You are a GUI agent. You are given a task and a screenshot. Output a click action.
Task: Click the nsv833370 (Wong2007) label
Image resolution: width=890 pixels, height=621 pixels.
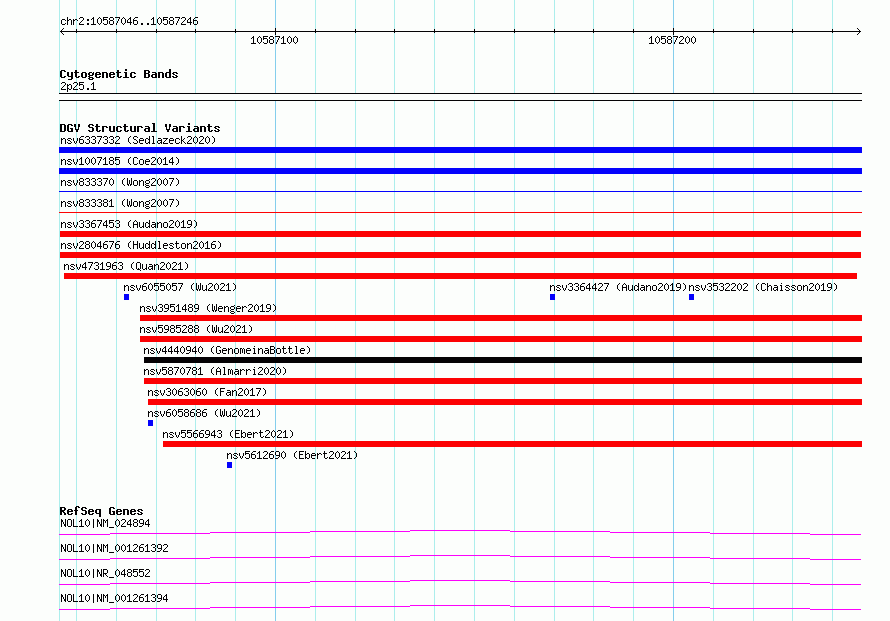tap(120, 182)
